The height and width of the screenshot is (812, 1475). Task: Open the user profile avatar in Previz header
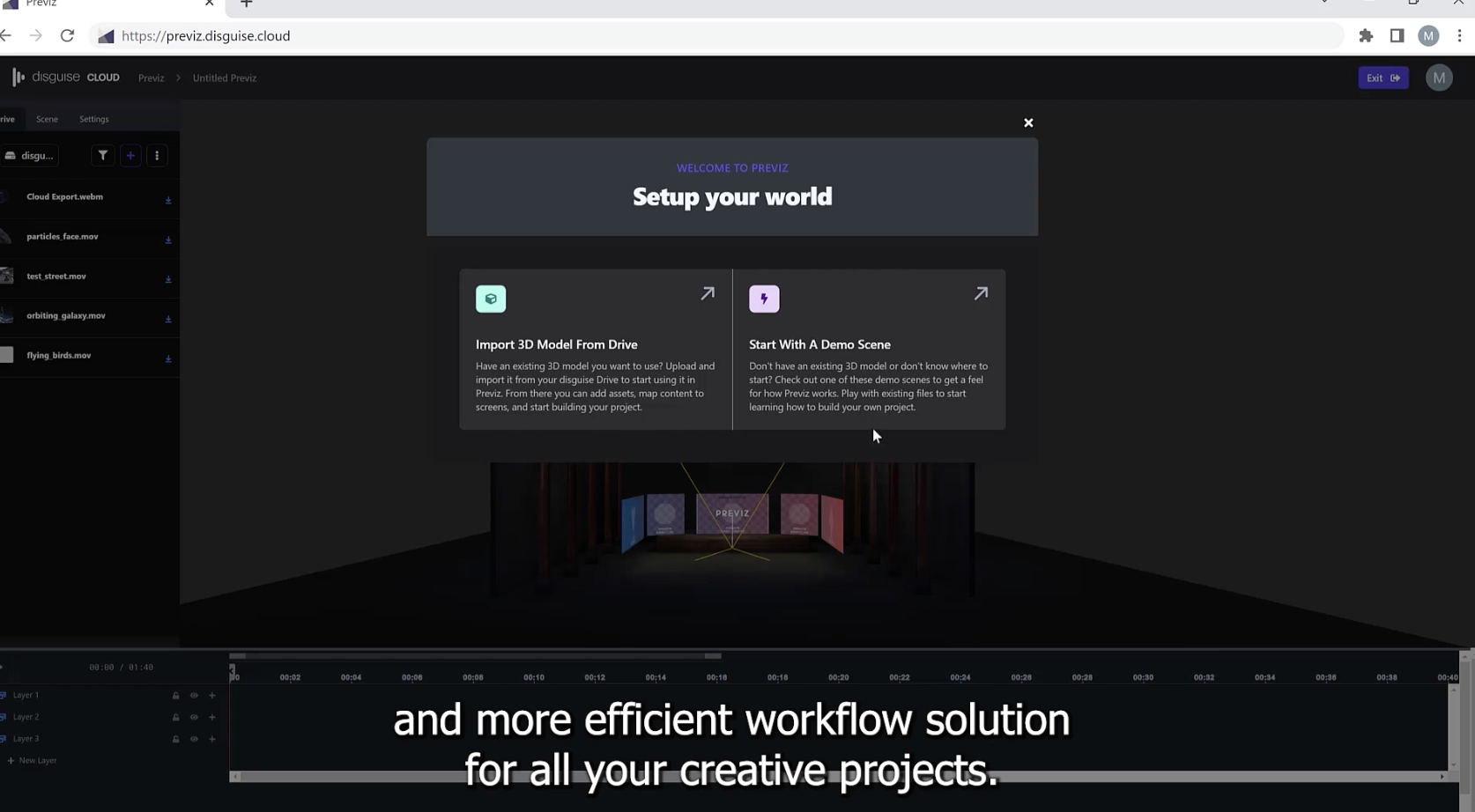(x=1439, y=78)
